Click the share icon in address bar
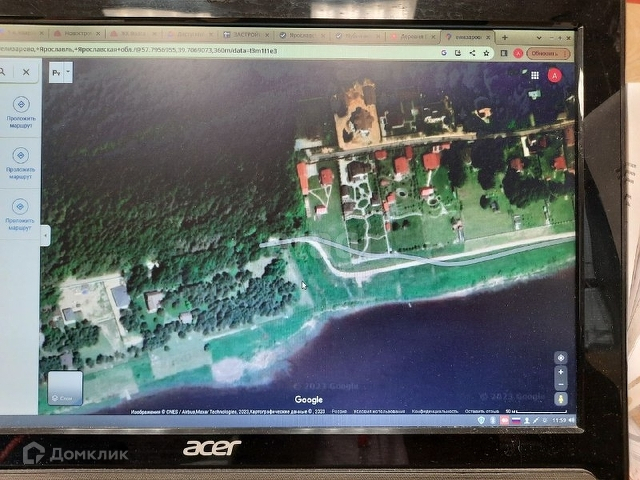 [x=472, y=53]
